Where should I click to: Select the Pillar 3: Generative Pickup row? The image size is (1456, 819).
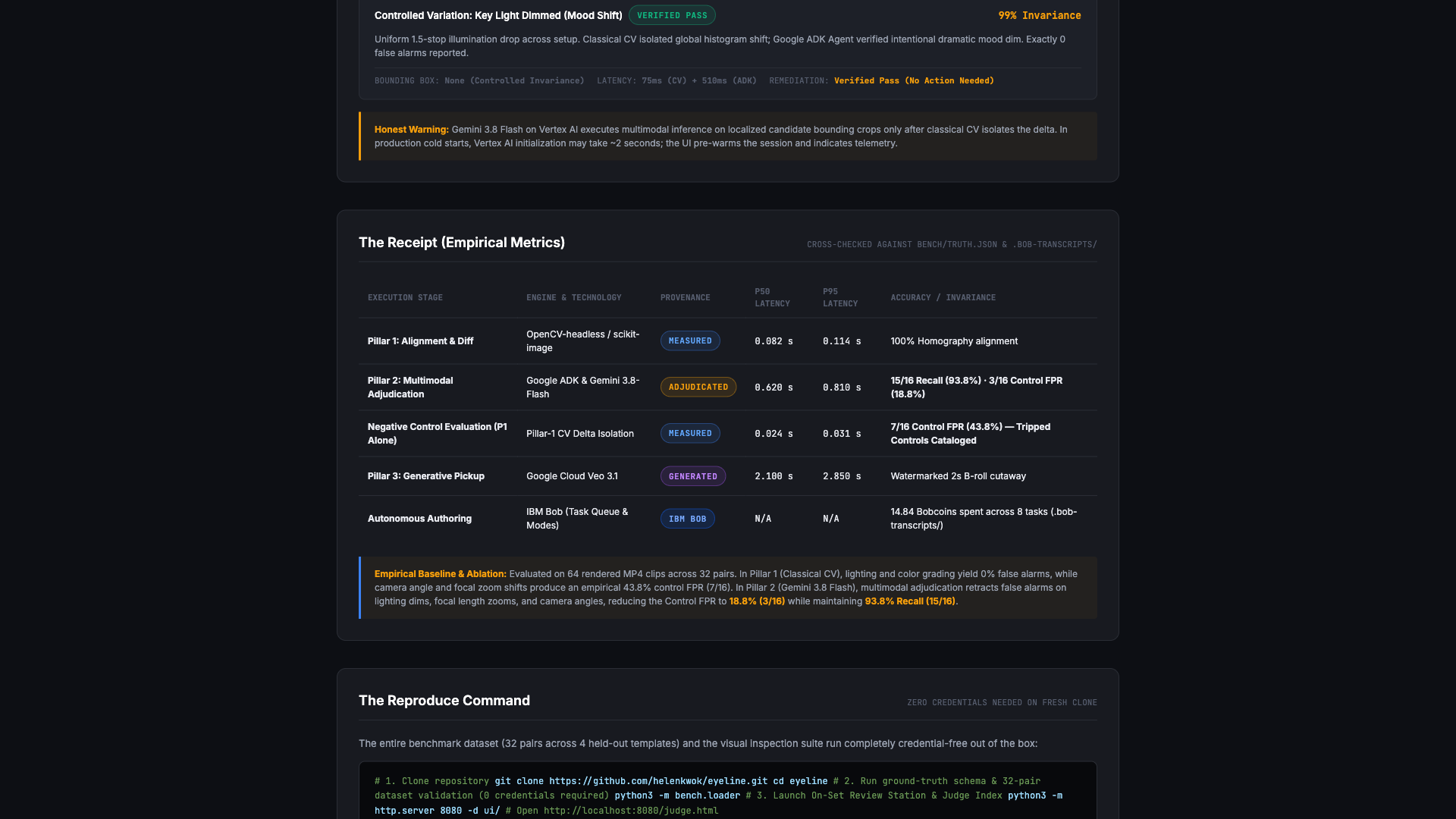pyautogui.click(x=728, y=476)
